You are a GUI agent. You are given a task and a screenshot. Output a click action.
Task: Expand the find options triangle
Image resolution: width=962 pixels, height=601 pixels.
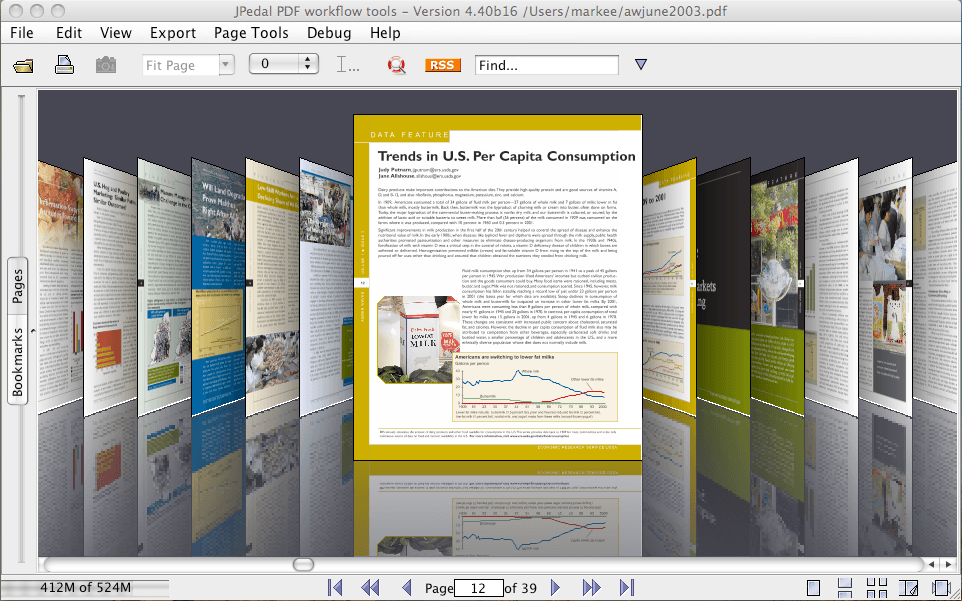641,65
